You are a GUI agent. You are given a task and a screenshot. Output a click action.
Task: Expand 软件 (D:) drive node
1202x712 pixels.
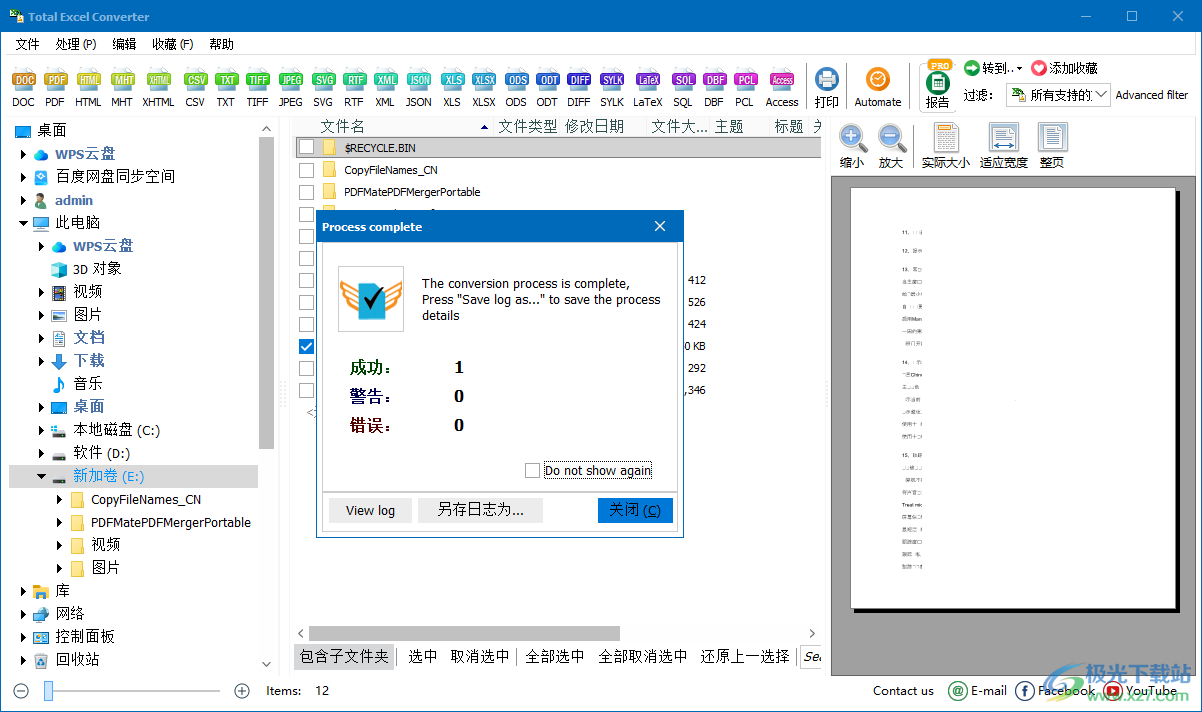(x=42, y=453)
